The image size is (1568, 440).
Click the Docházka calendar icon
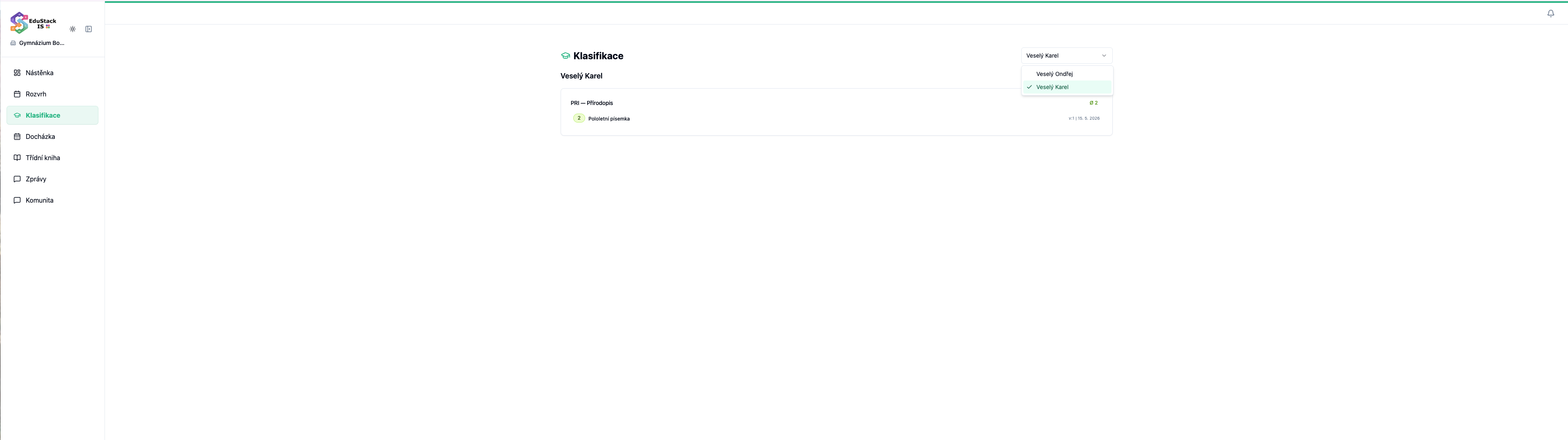17,136
